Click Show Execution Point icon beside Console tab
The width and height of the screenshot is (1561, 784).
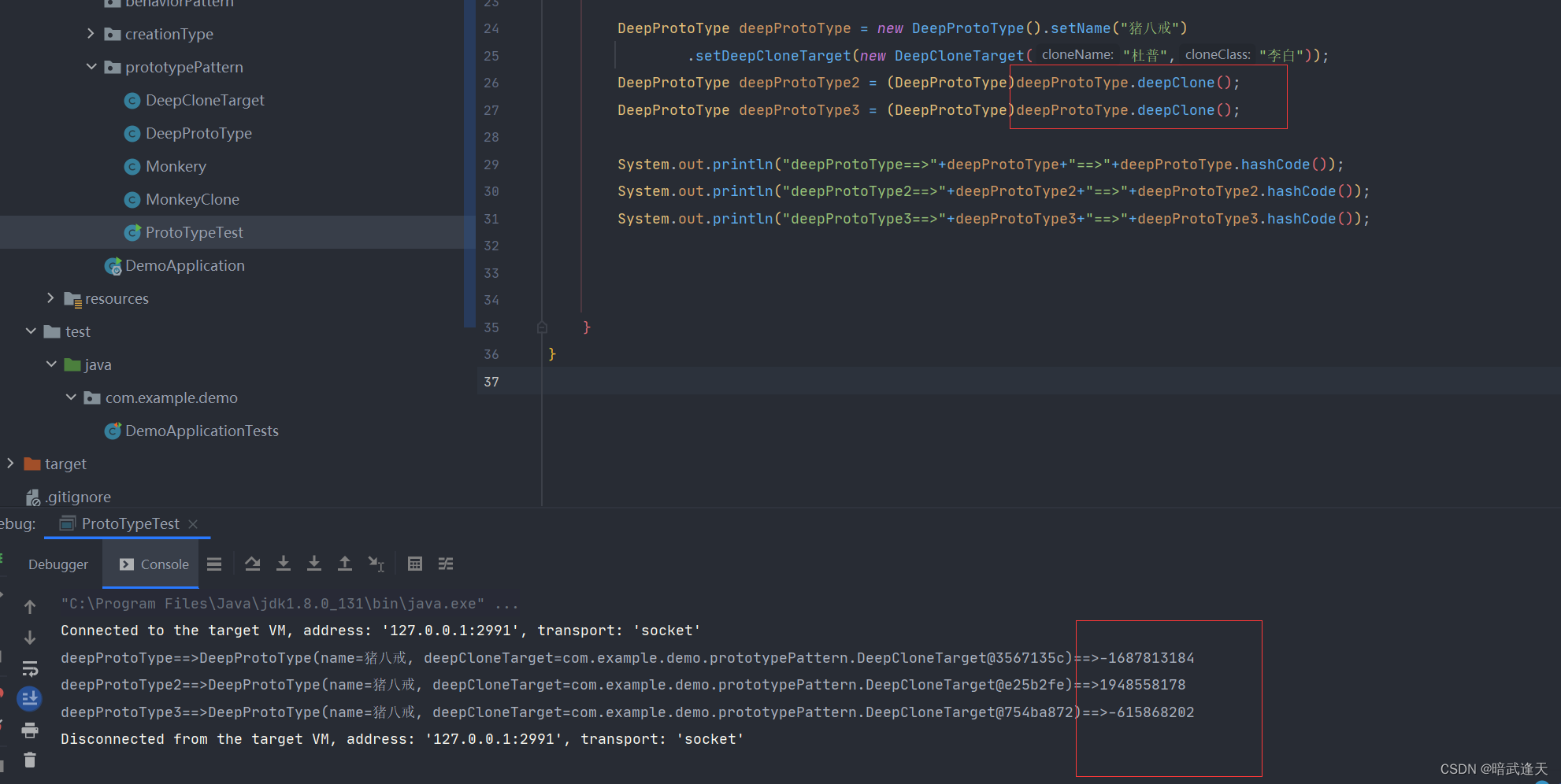tap(214, 564)
